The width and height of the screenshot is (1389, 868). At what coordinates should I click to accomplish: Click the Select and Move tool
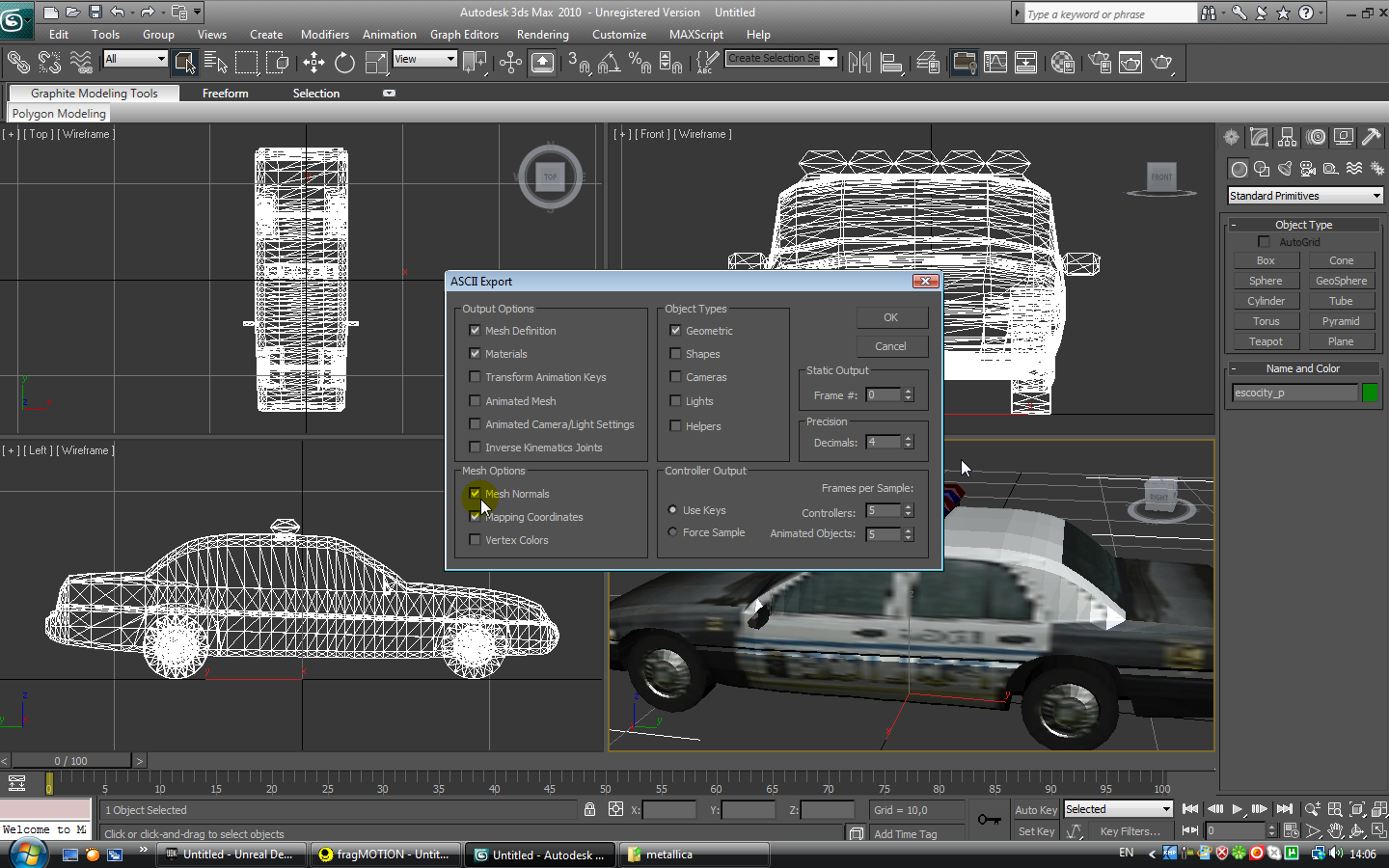pyautogui.click(x=313, y=64)
